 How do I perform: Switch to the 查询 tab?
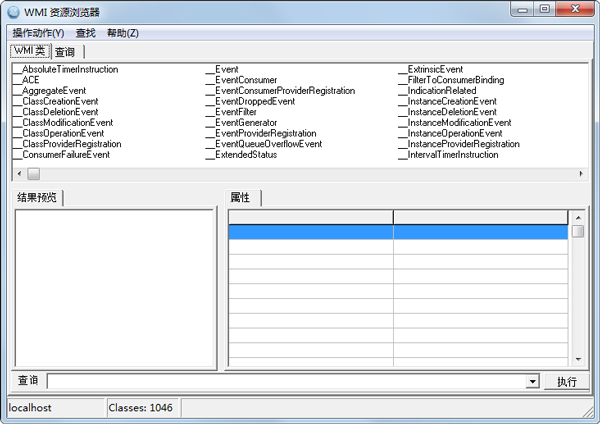[65, 52]
